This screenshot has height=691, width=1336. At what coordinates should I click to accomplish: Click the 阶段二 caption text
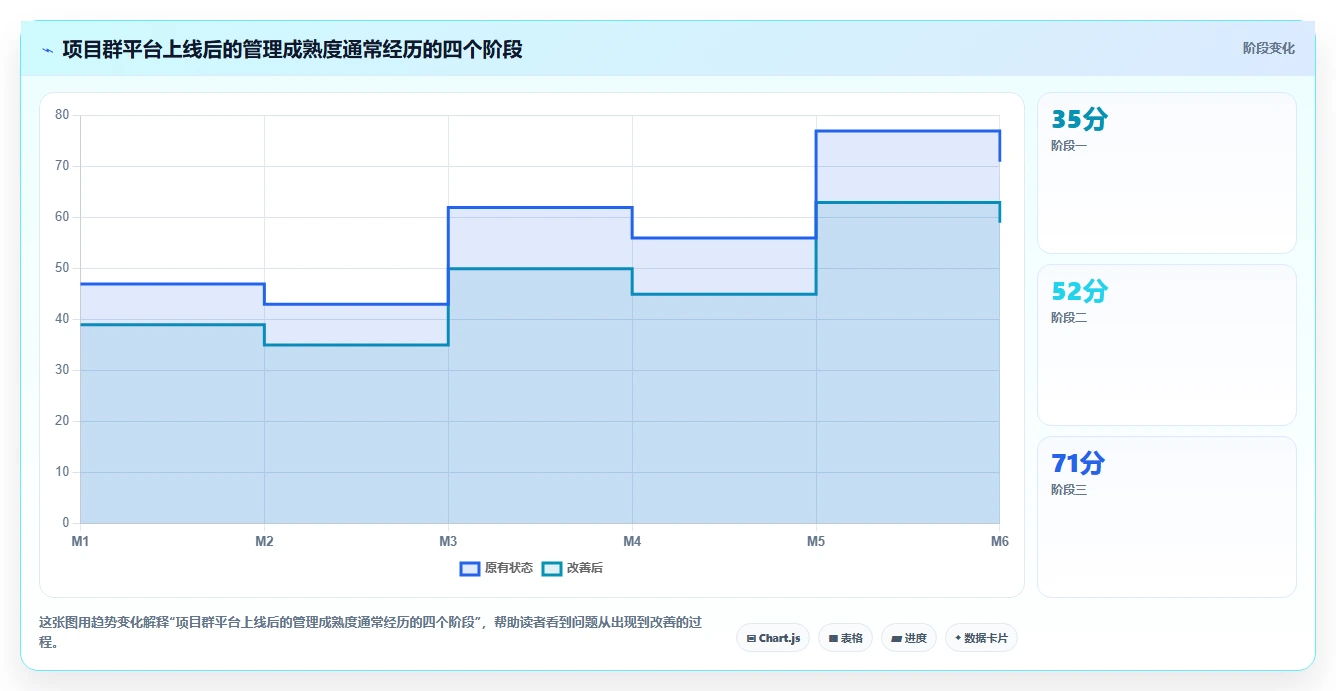tap(1069, 318)
